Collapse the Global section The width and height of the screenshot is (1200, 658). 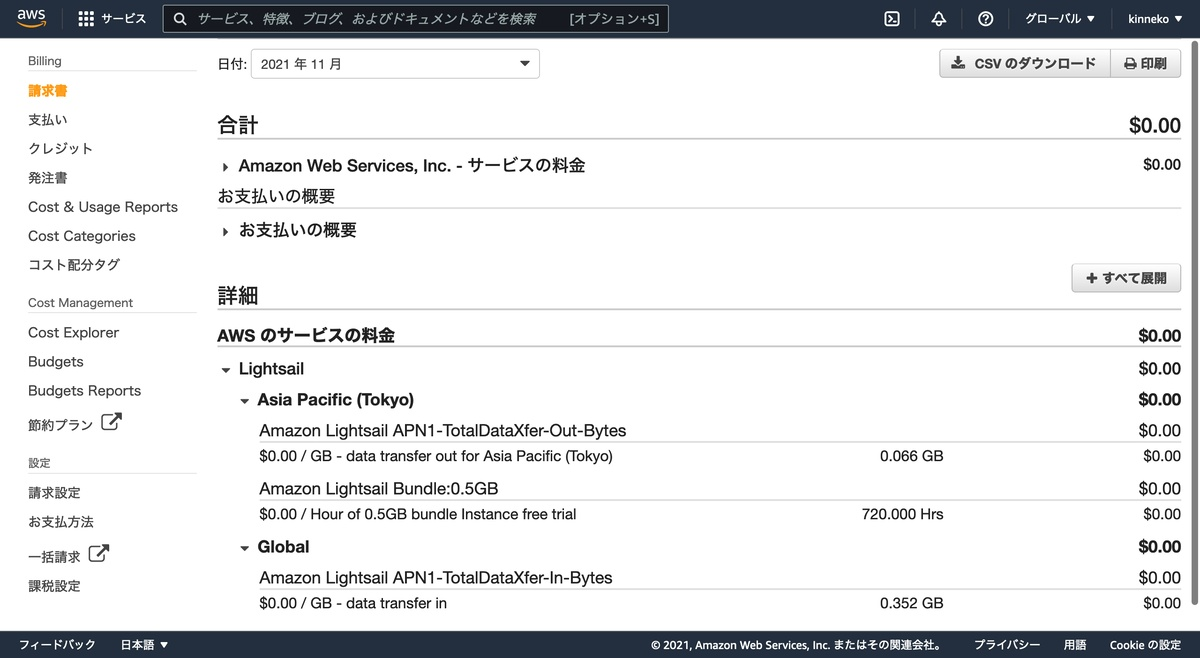(245, 548)
